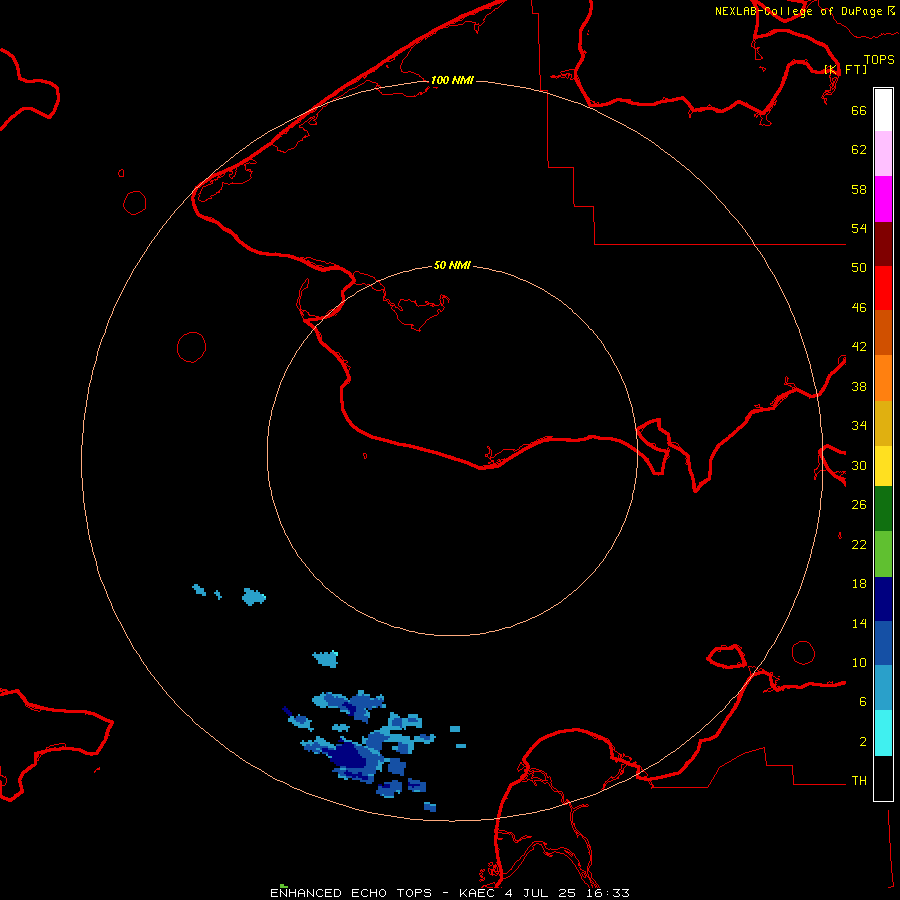Pick the bright red legend swatch
Viewport: 900px width, 900px height.
click(883, 288)
